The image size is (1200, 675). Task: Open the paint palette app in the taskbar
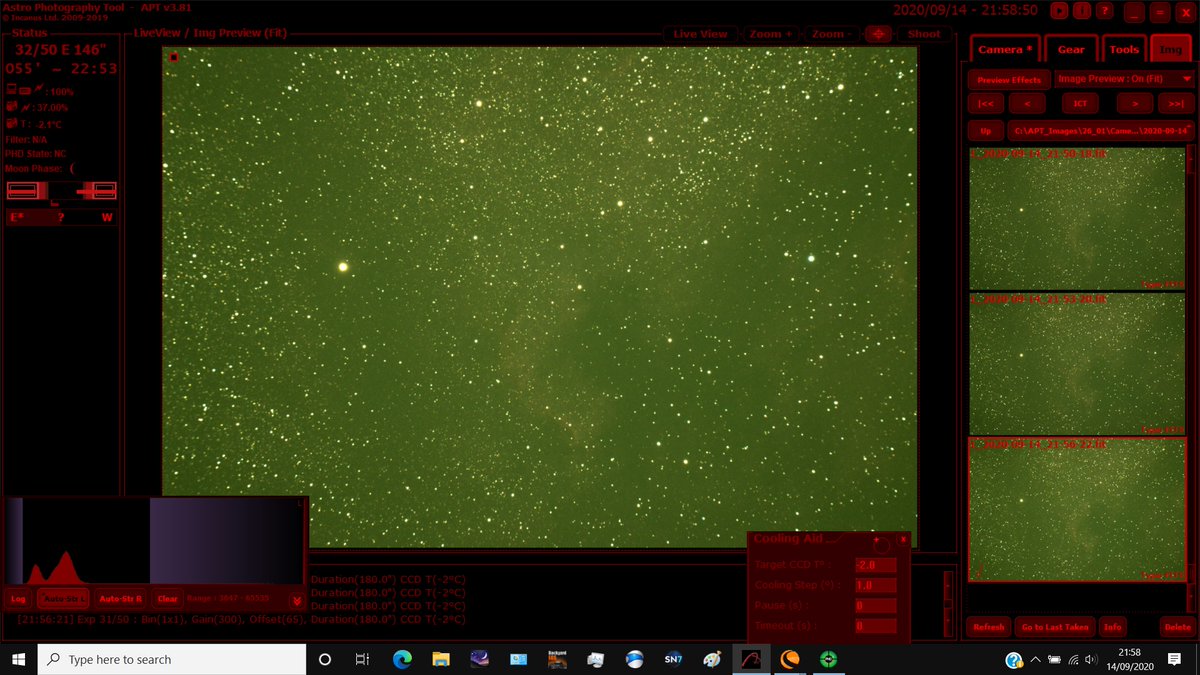coord(711,659)
